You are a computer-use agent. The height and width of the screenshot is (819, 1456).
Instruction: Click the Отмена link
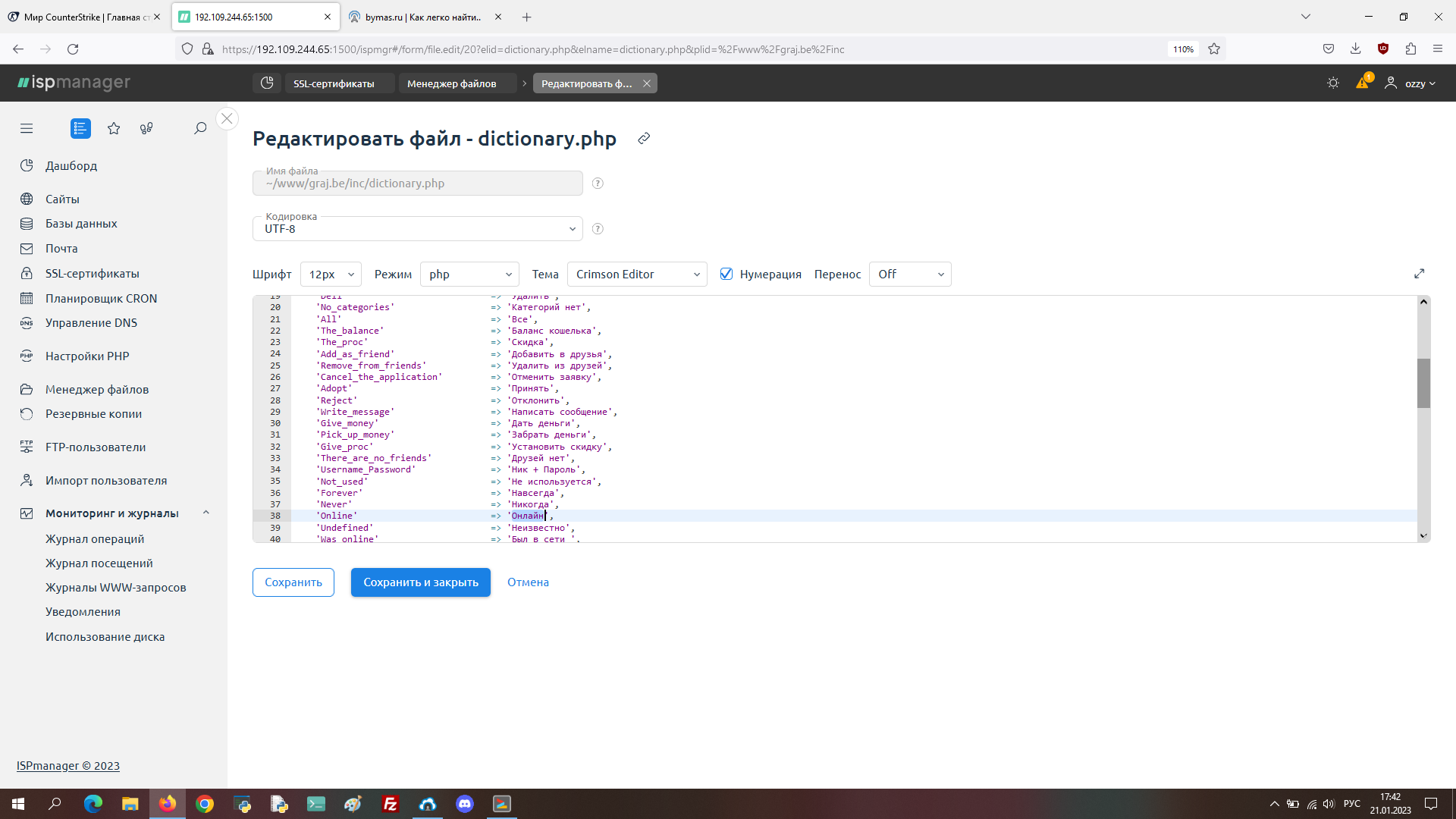(528, 582)
